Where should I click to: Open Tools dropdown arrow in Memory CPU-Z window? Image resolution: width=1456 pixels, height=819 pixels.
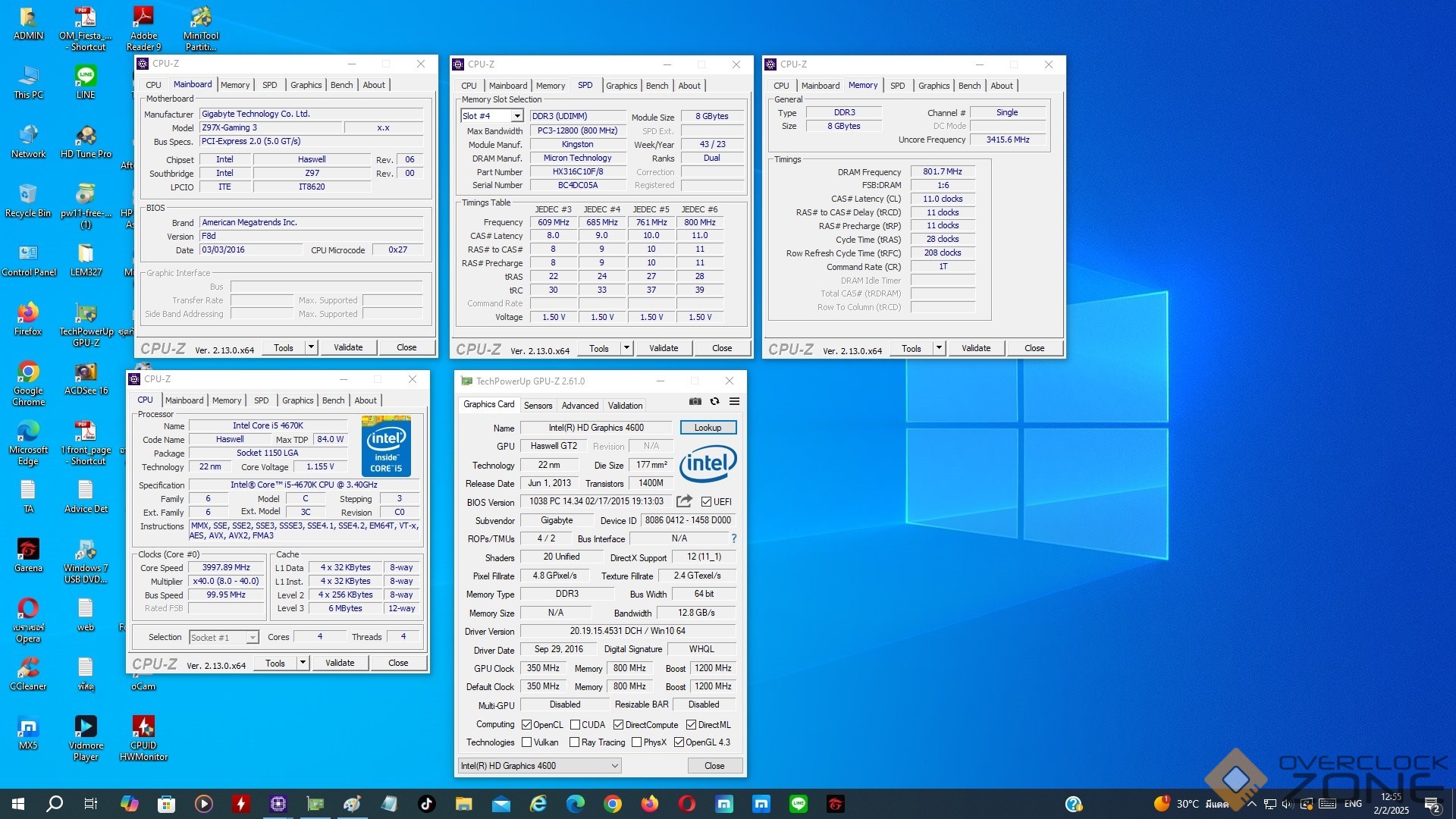pos(939,348)
